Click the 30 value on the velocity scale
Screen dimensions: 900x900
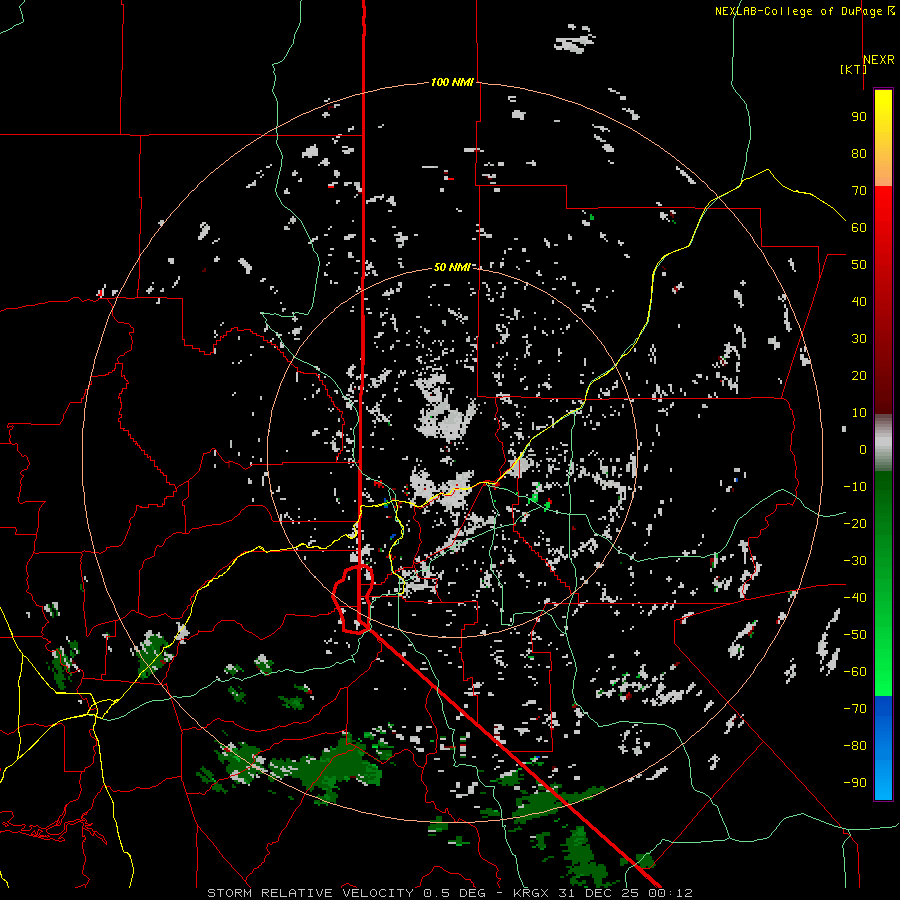click(859, 339)
